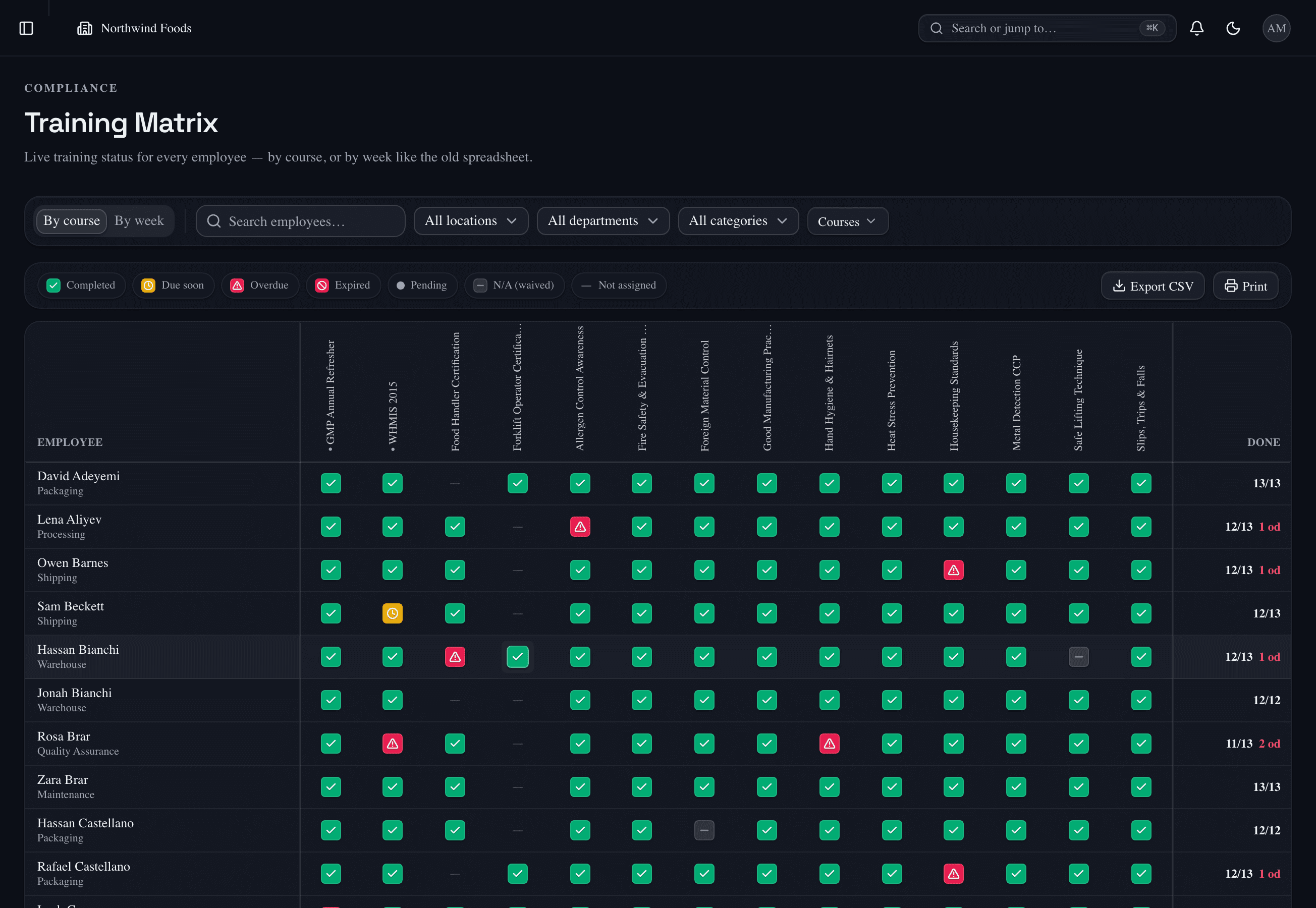This screenshot has width=1316, height=908.
Task: Toggle the Completed legend filter
Action: [81, 285]
